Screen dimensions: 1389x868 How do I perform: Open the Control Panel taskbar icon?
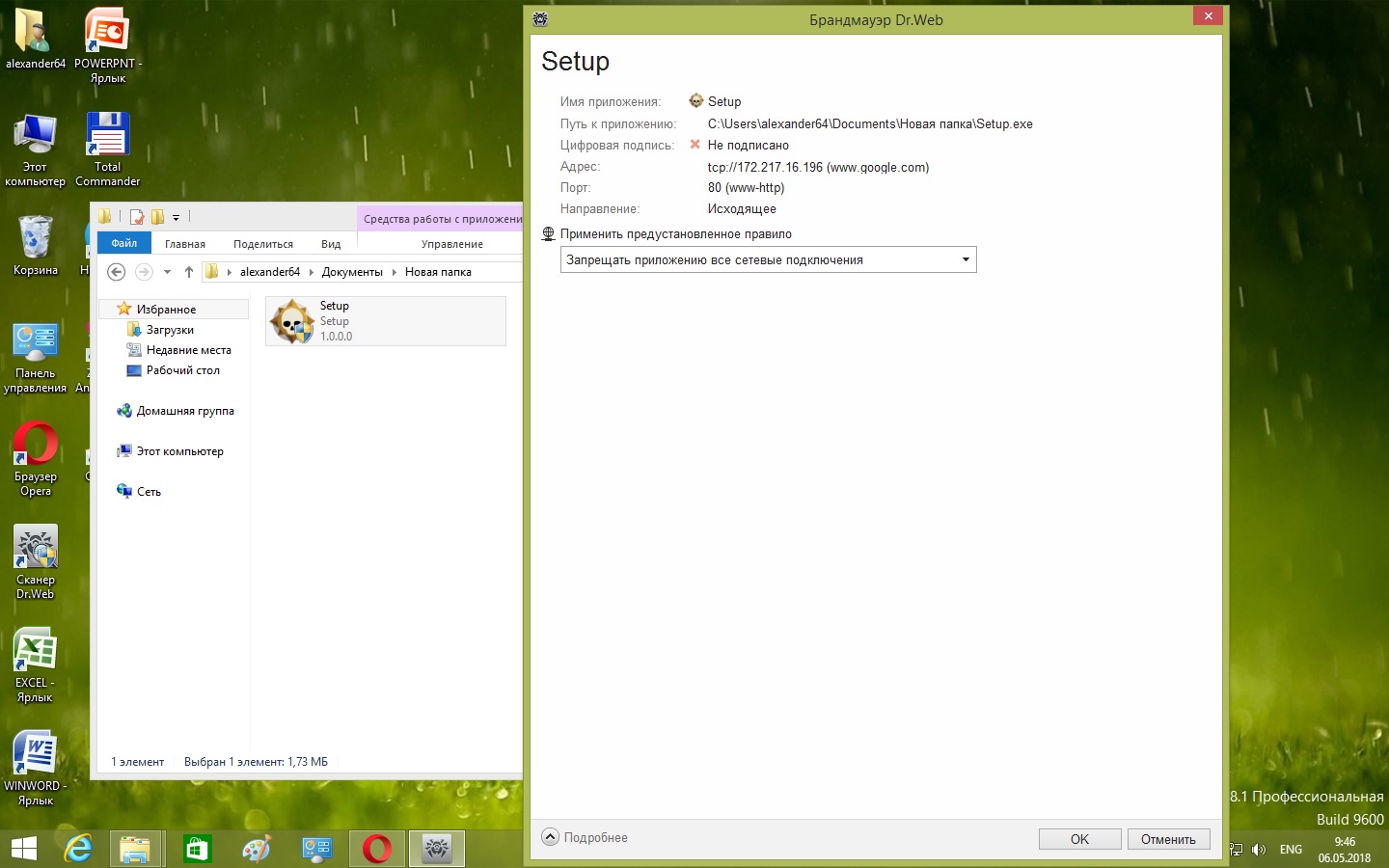[x=316, y=849]
